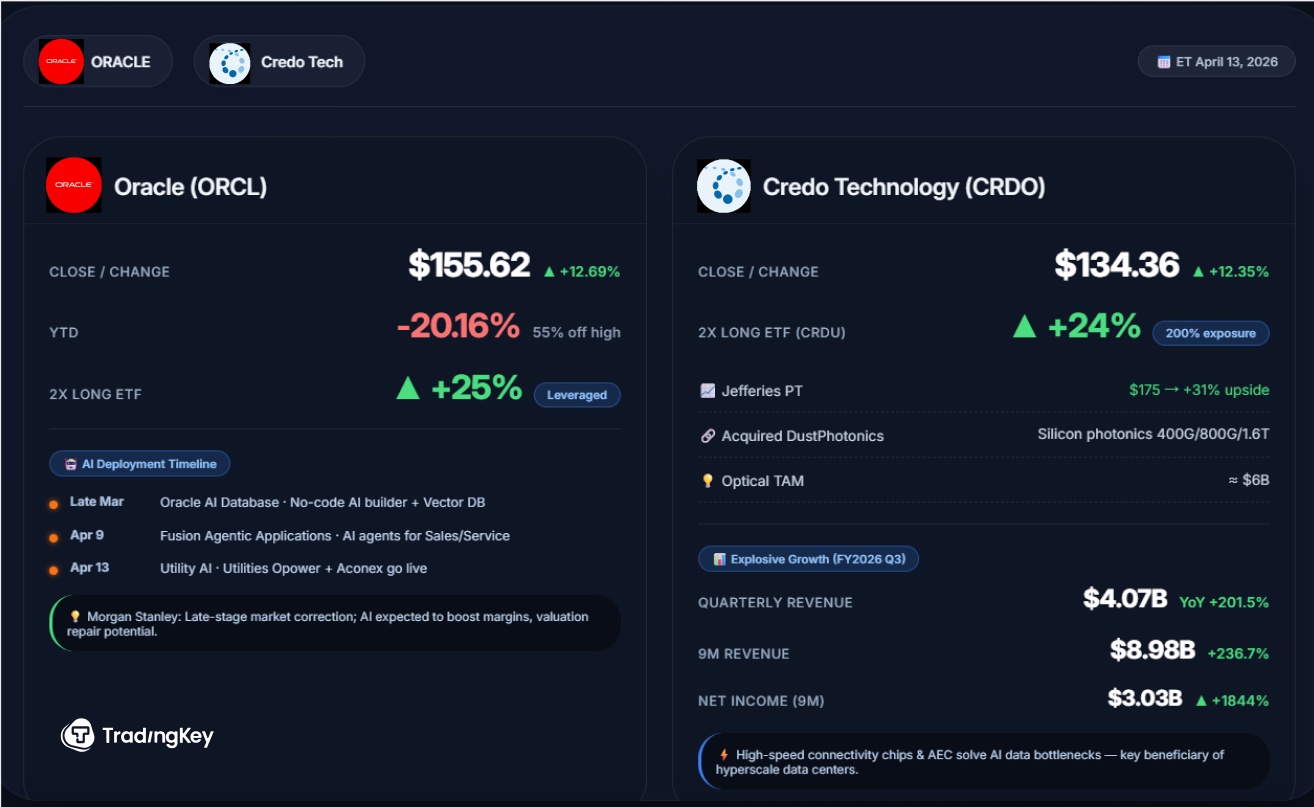Click the Credo logo beside Credo Technology (CRDO)

(724, 186)
